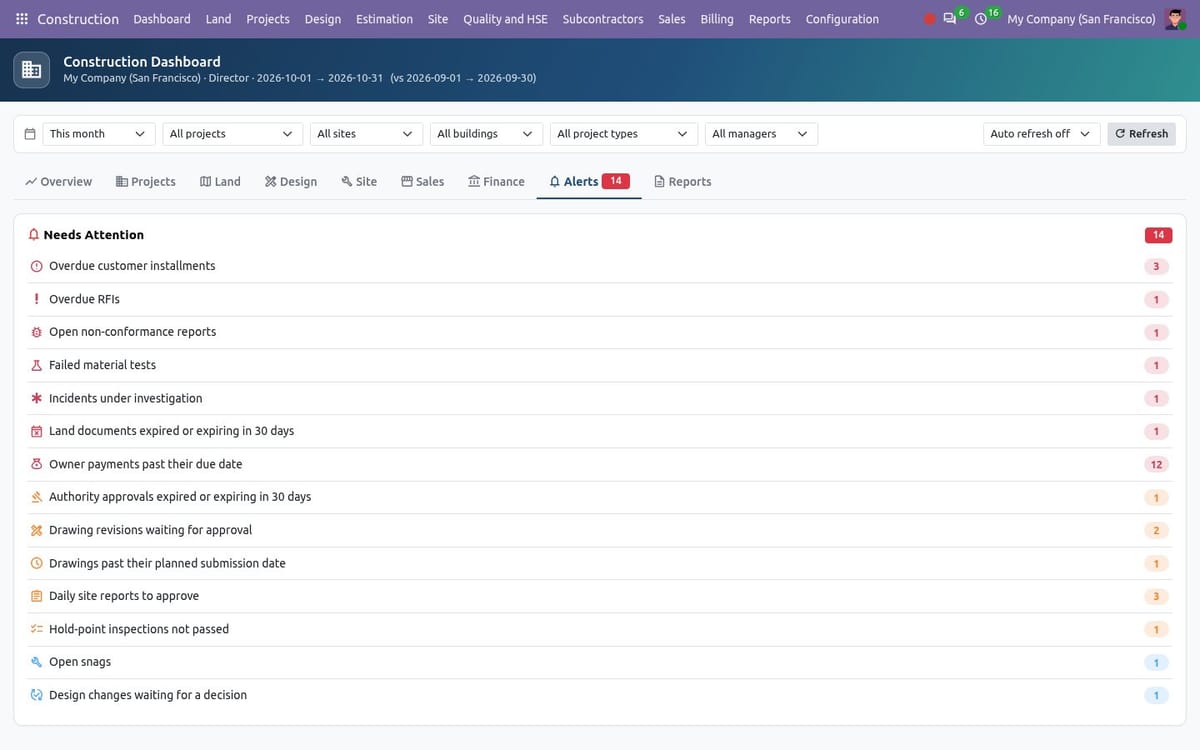This screenshot has width=1200, height=750.
Task: Open the apps grid menu icon
Action: point(22,19)
